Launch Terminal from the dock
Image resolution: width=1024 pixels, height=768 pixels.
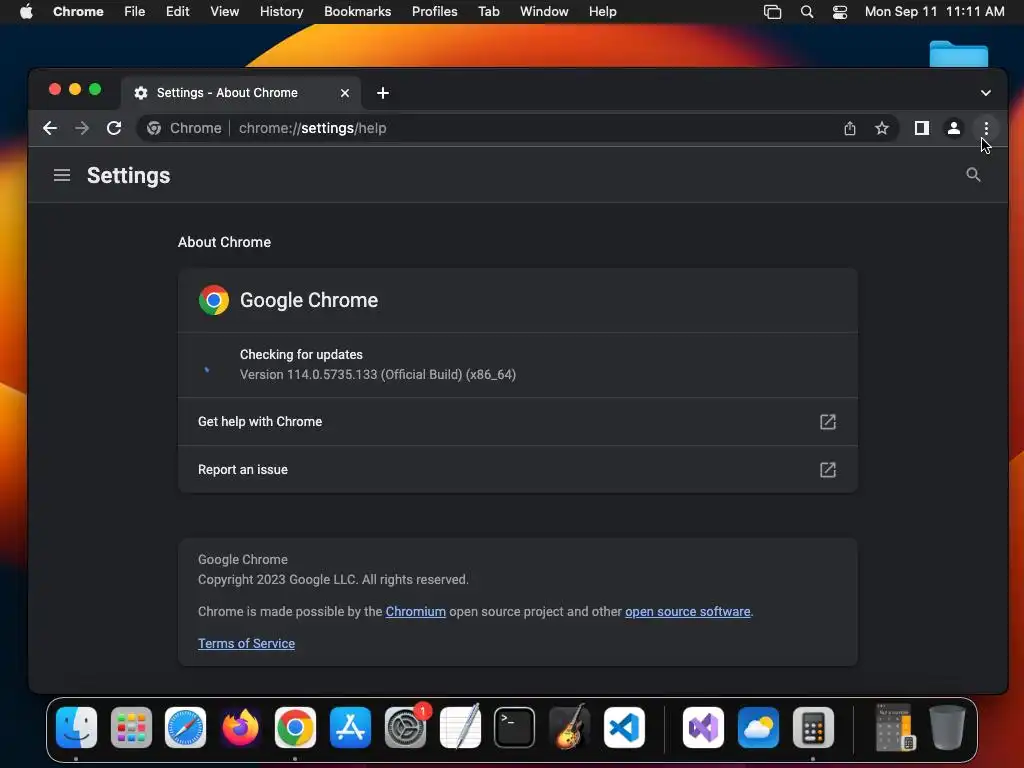tap(515, 728)
